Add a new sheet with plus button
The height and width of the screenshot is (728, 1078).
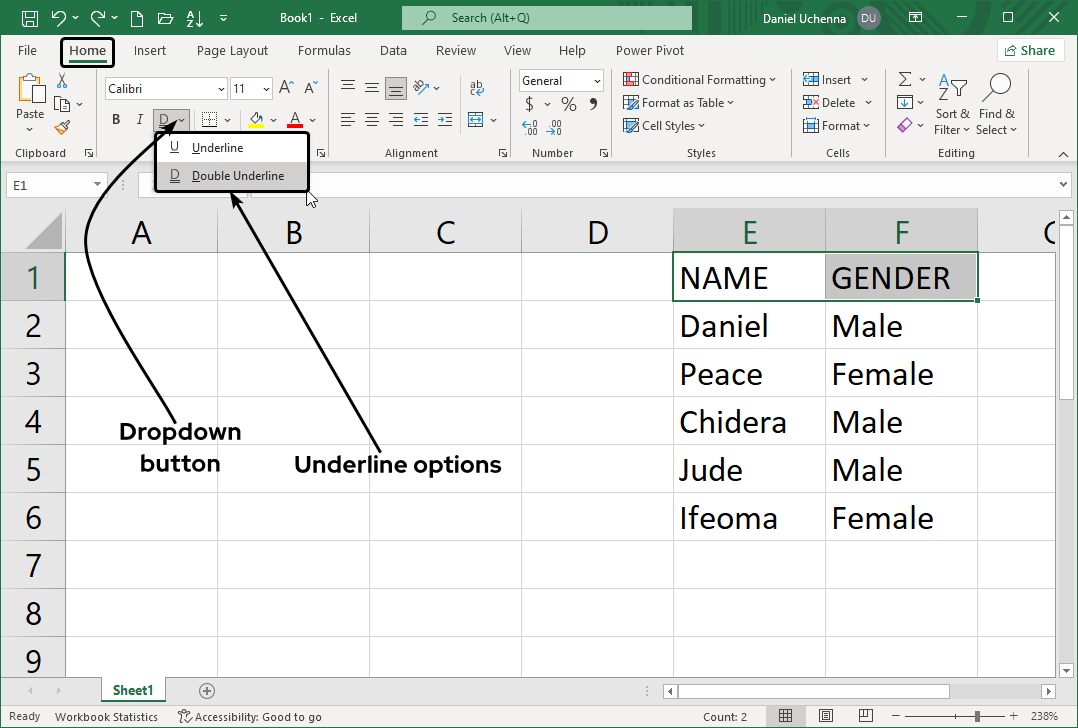[x=207, y=690]
